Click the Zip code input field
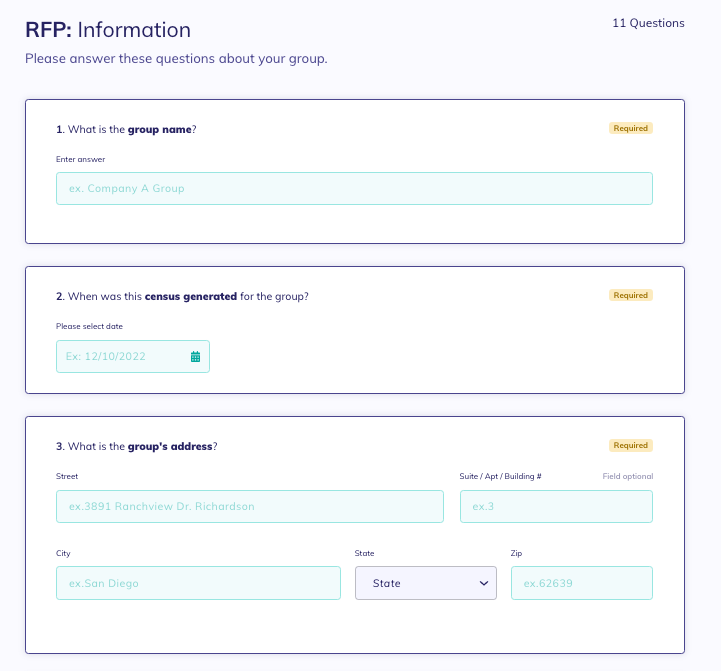The width and height of the screenshot is (721, 671). click(582, 583)
